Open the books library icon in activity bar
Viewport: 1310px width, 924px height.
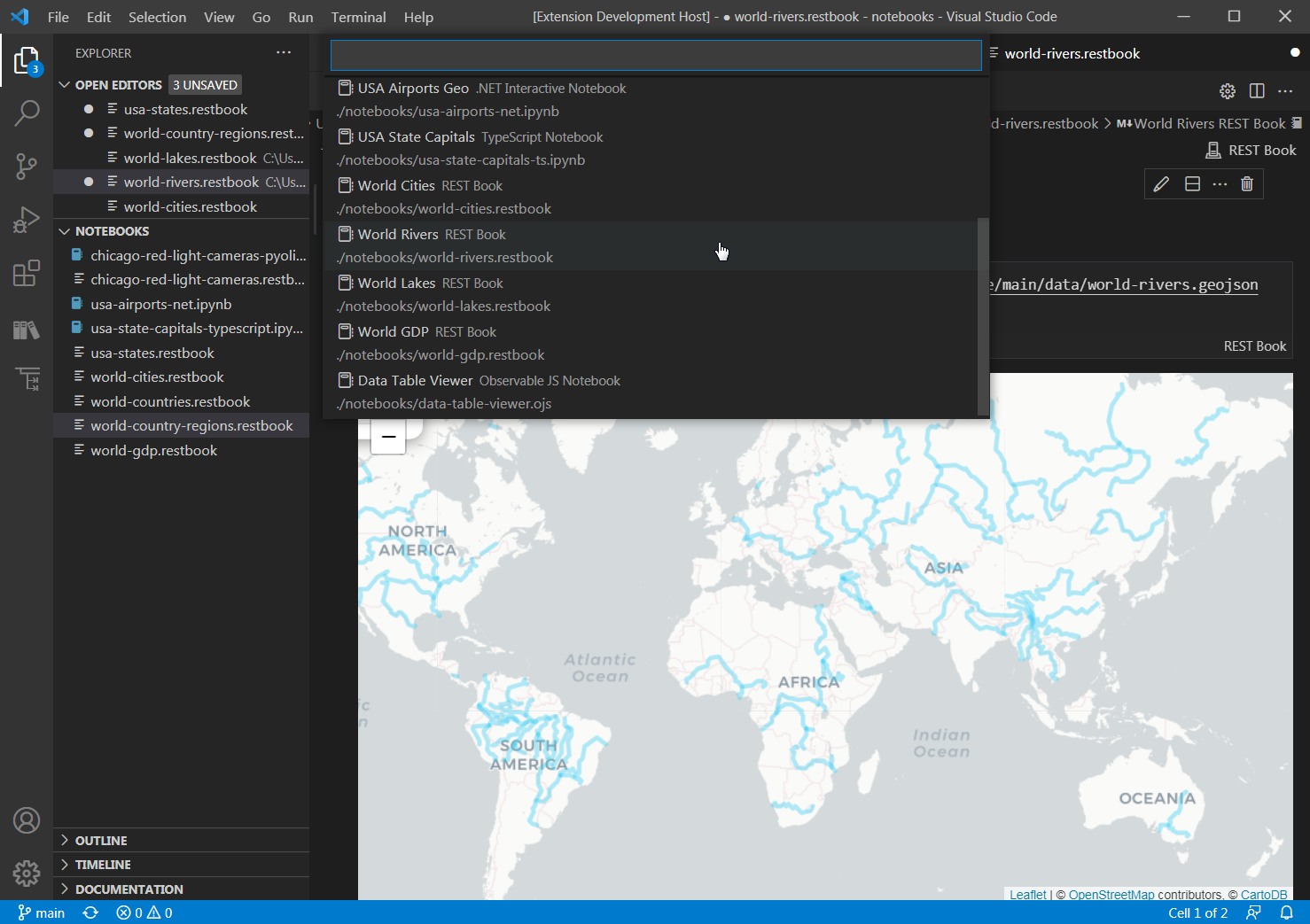(27, 330)
